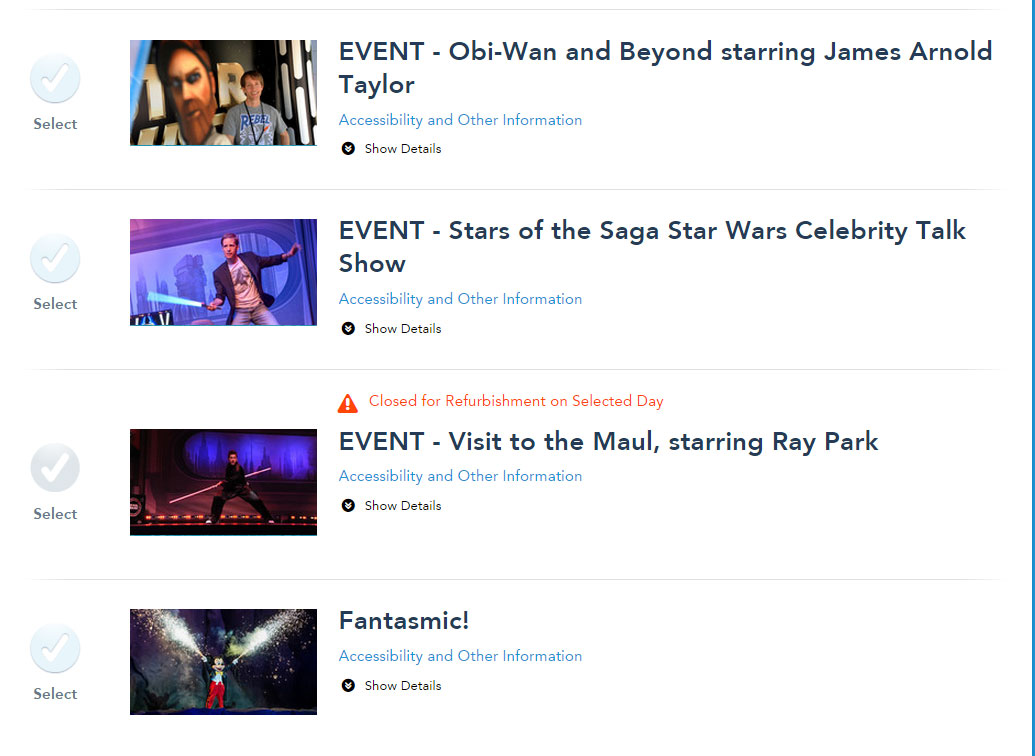Click 'Closed for Refurbishment on Selected Day' notice
This screenshot has width=1035, height=756.
point(516,401)
